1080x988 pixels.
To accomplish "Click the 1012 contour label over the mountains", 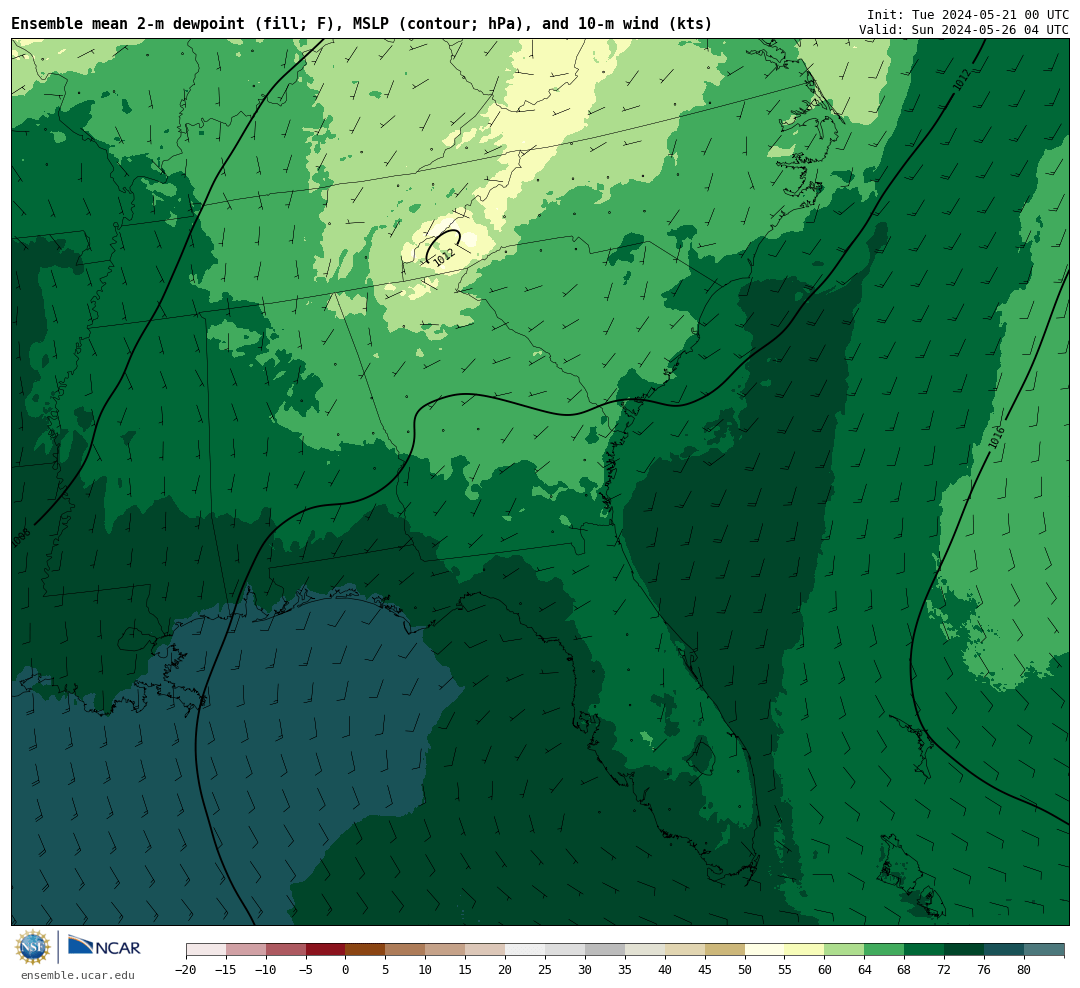I will tap(444, 257).
